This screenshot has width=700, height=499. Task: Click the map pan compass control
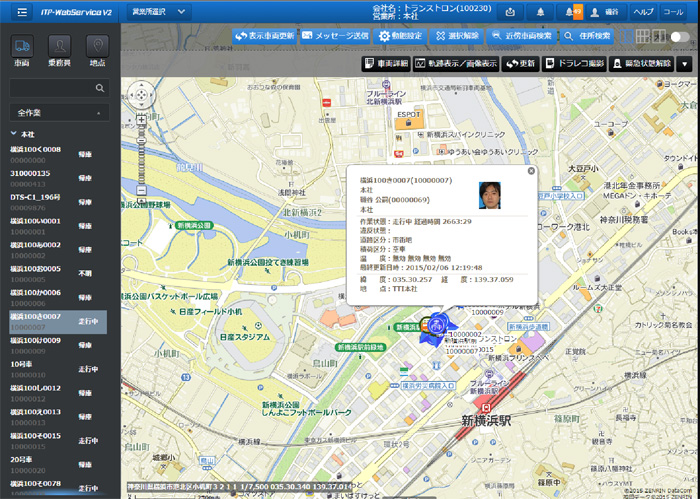[141, 95]
